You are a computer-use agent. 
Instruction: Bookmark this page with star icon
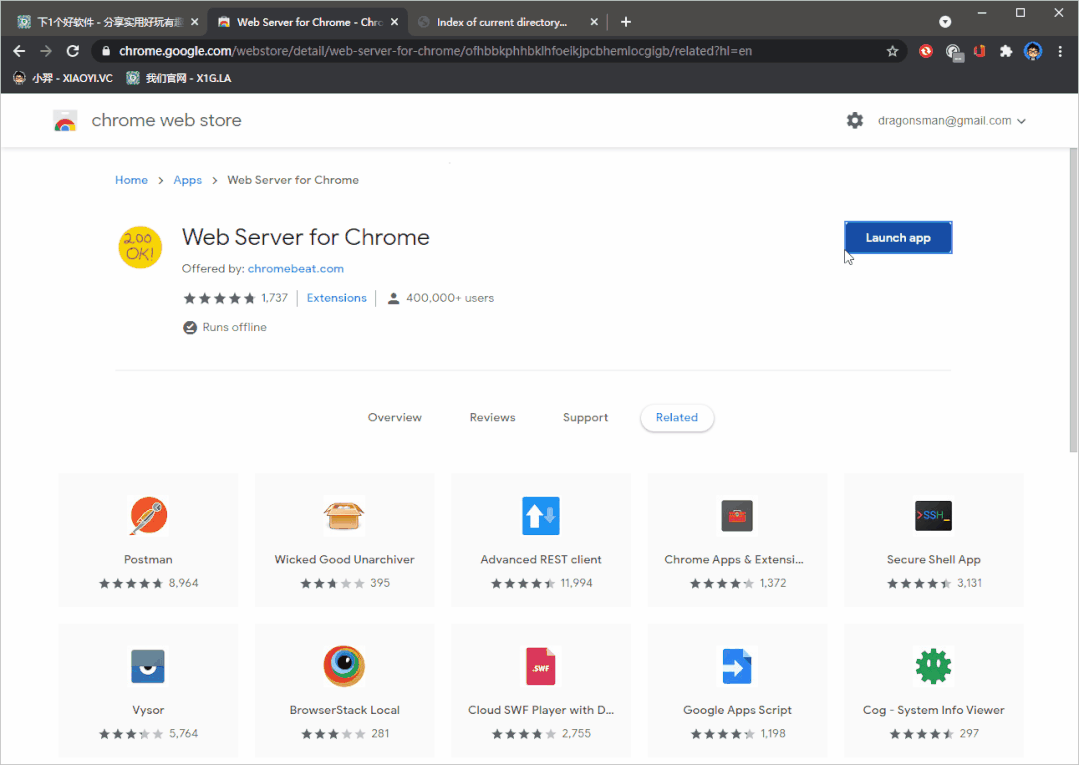892,51
